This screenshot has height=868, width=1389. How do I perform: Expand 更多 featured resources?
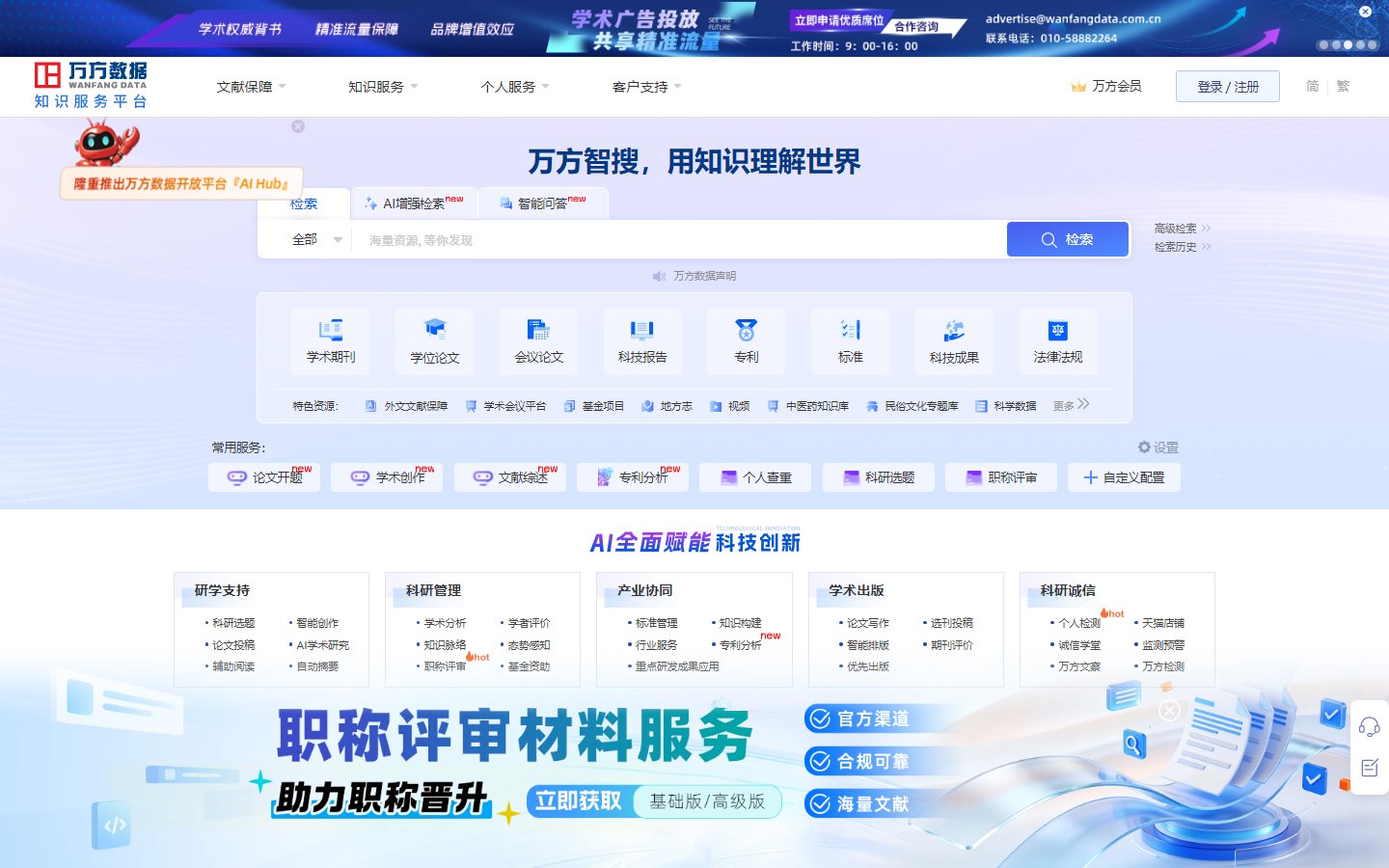1071,405
